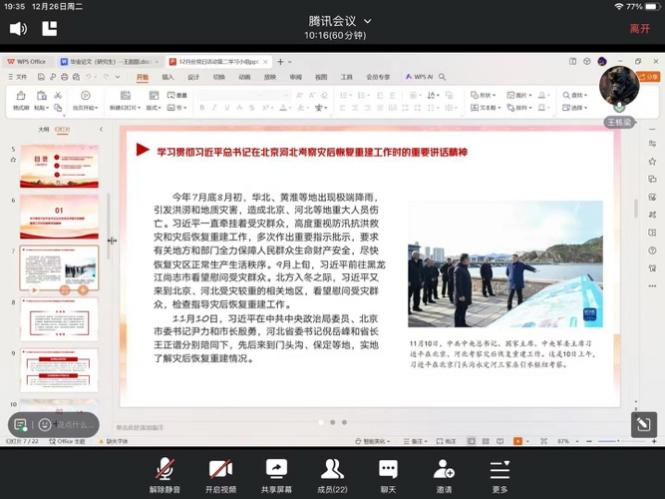
Task: Collapse the slide outline panel arrow
Action: coord(101,129)
